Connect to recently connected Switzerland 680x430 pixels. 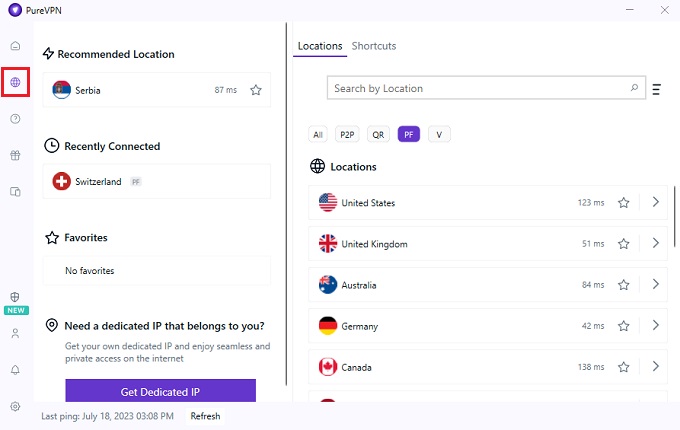point(157,181)
